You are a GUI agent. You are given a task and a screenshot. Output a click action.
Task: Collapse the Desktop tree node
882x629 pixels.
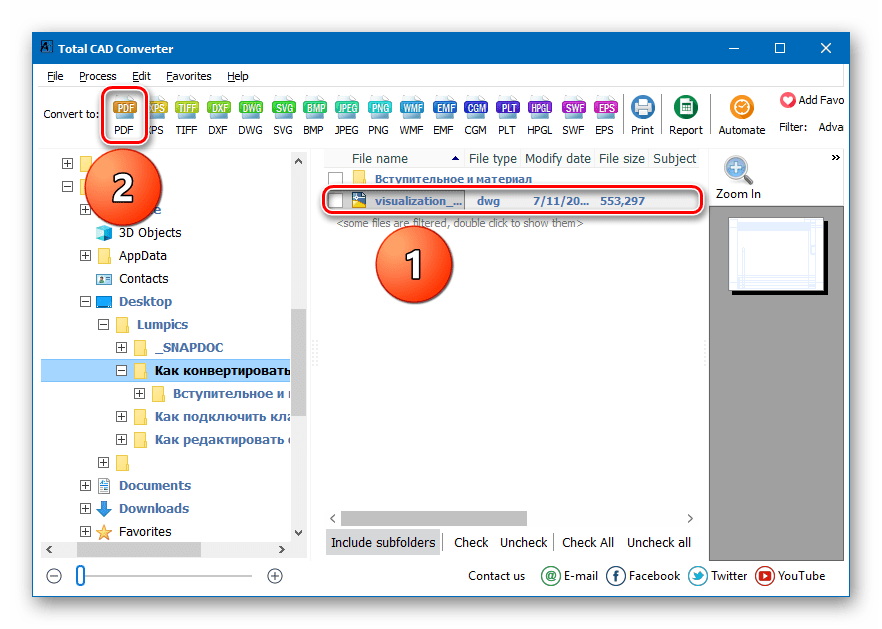(x=85, y=302)
